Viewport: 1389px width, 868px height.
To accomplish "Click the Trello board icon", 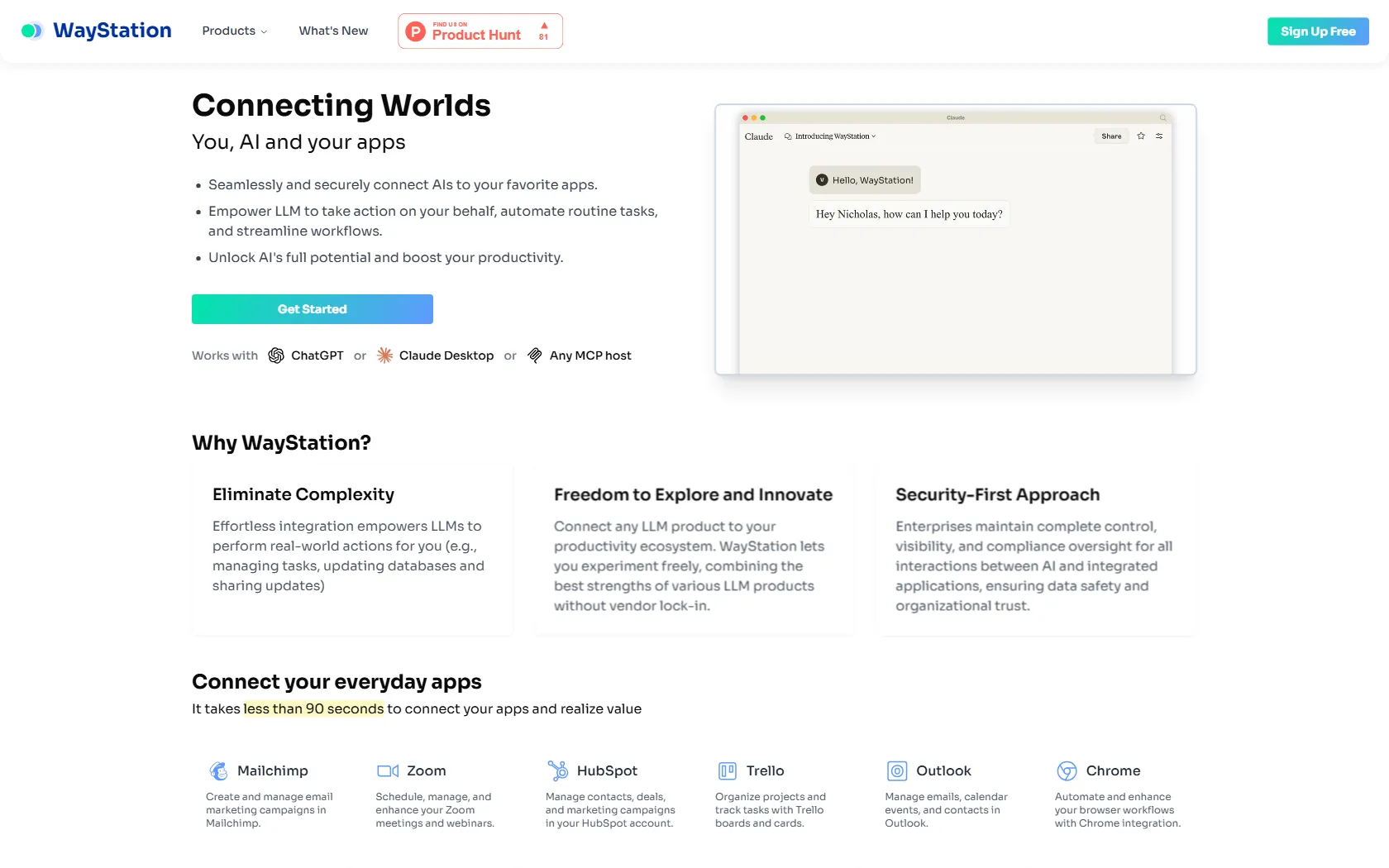I will (728, 770).
